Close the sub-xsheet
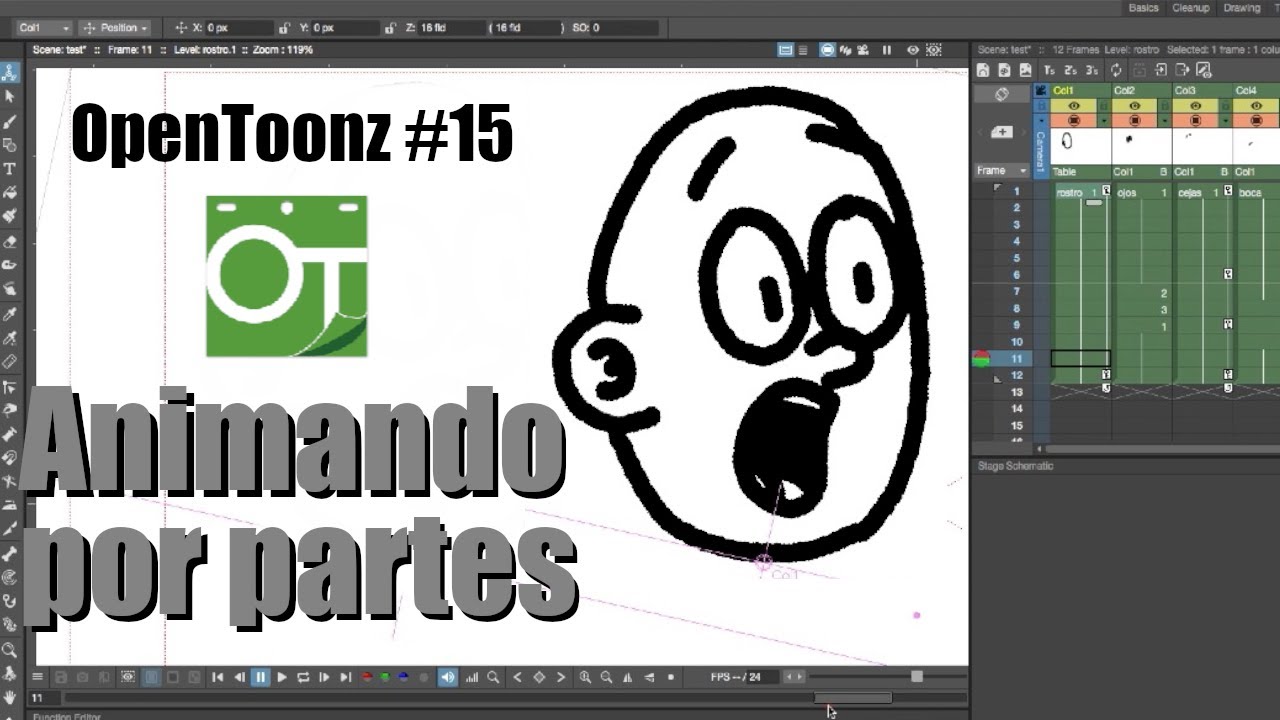The width and height of the screenshot is (1280, 720). (1182, 70)
